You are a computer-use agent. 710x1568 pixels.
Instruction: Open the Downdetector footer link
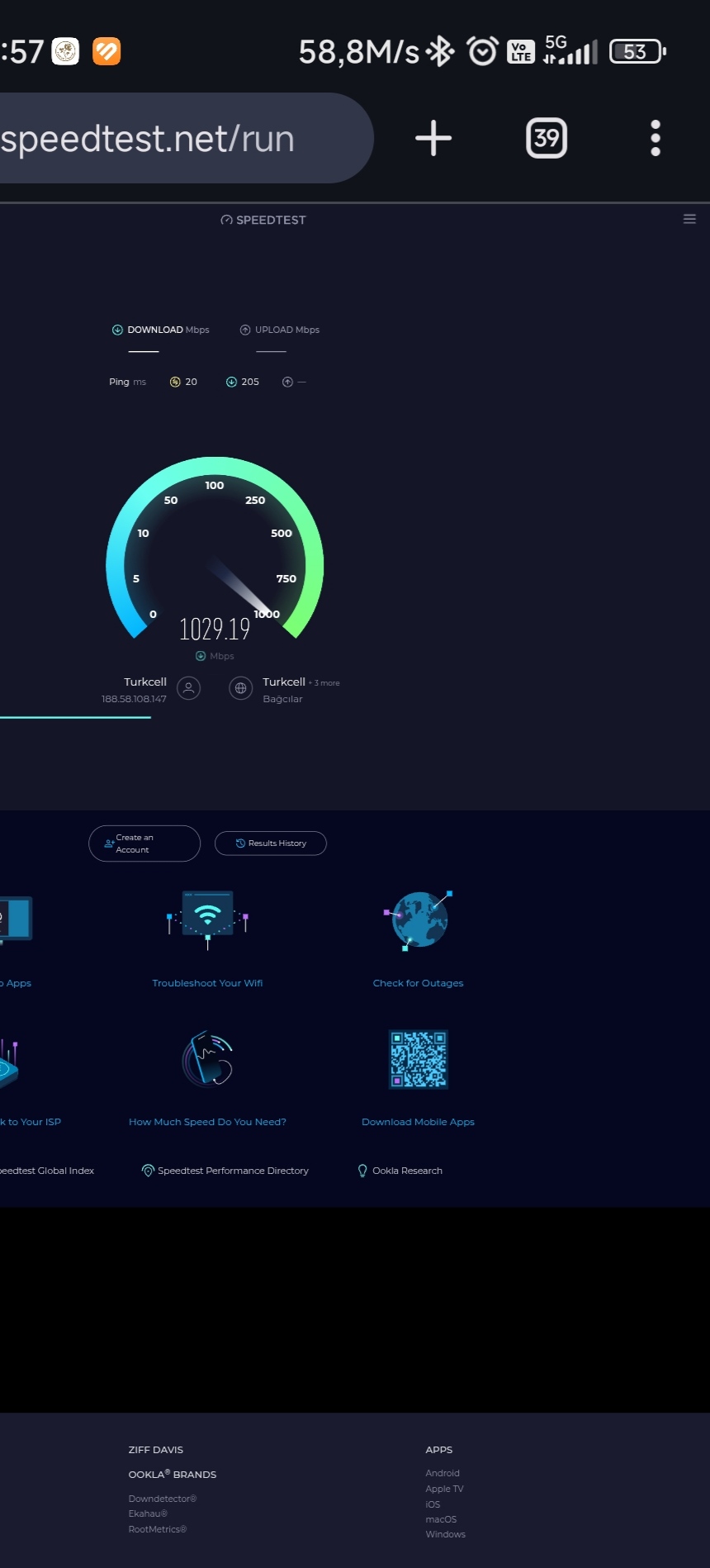tap(163, 1499)
